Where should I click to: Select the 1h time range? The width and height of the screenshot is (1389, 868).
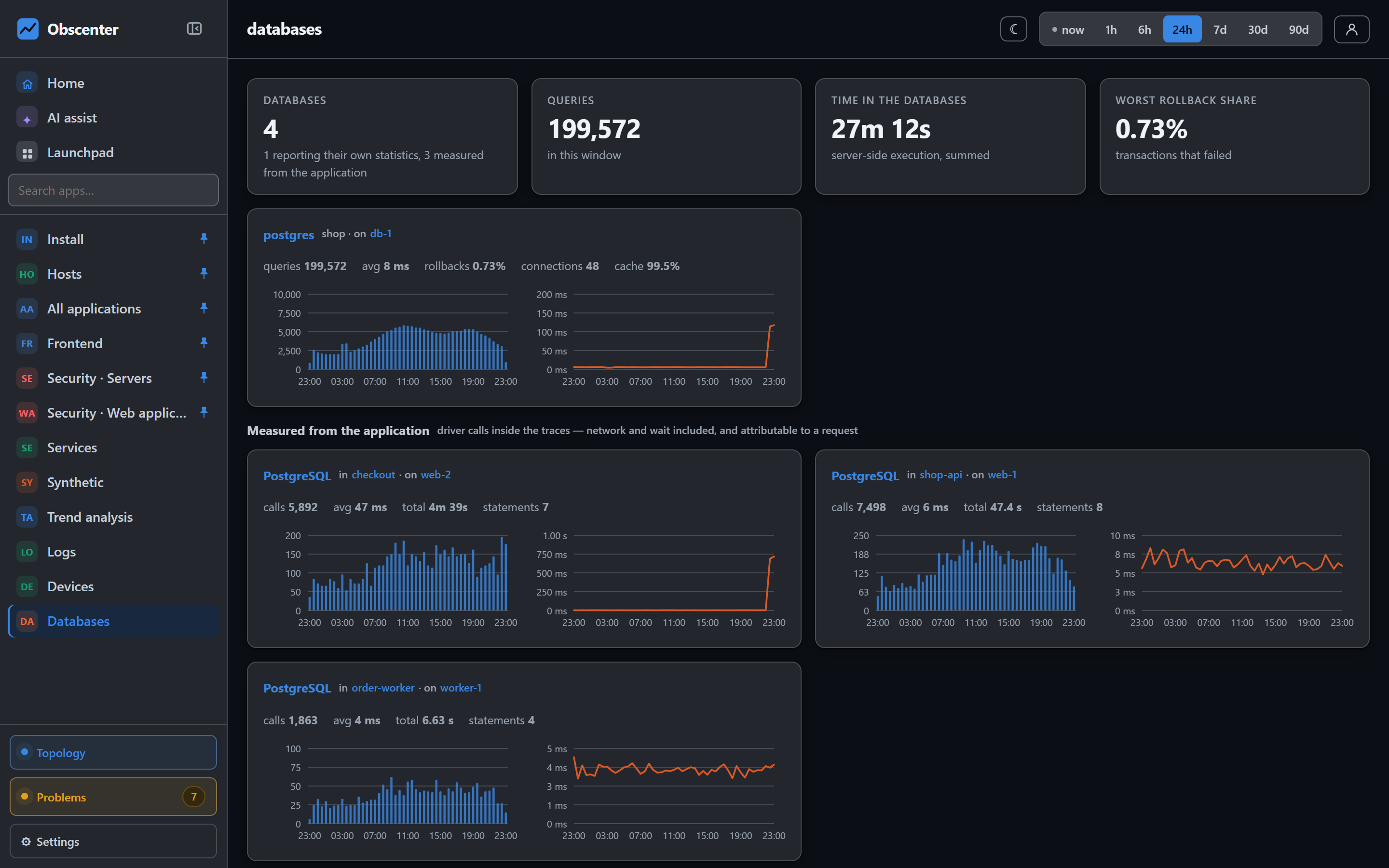1111,29
